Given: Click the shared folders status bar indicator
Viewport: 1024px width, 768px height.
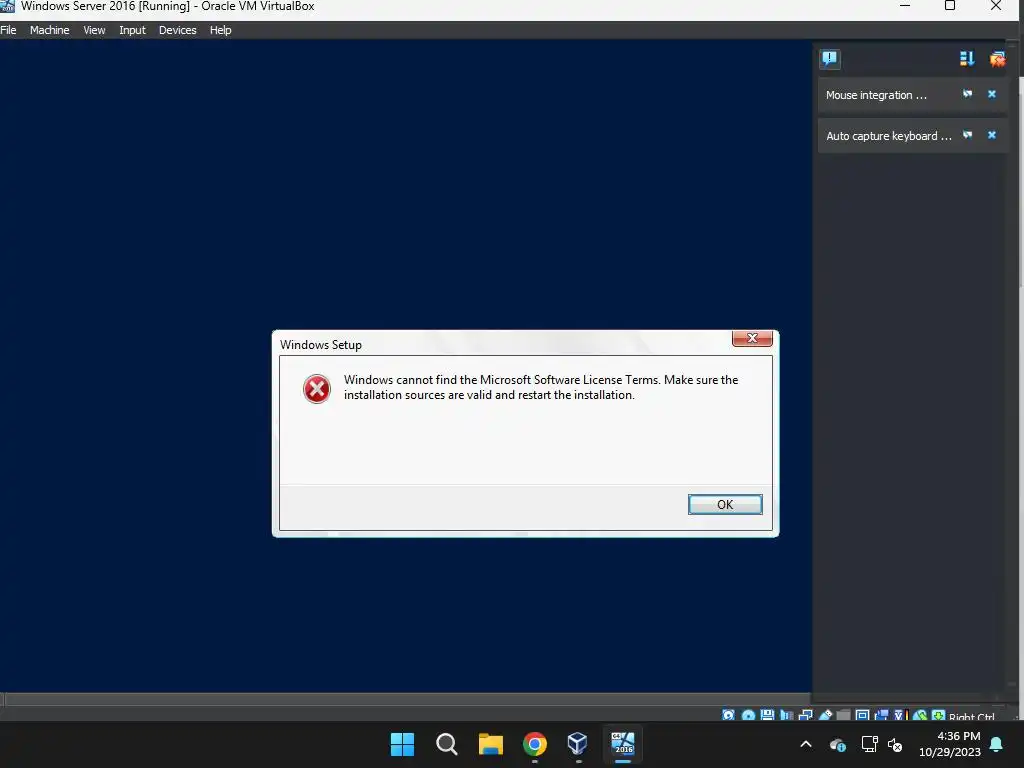Looking at the screenshot, I should pos(843,715).
